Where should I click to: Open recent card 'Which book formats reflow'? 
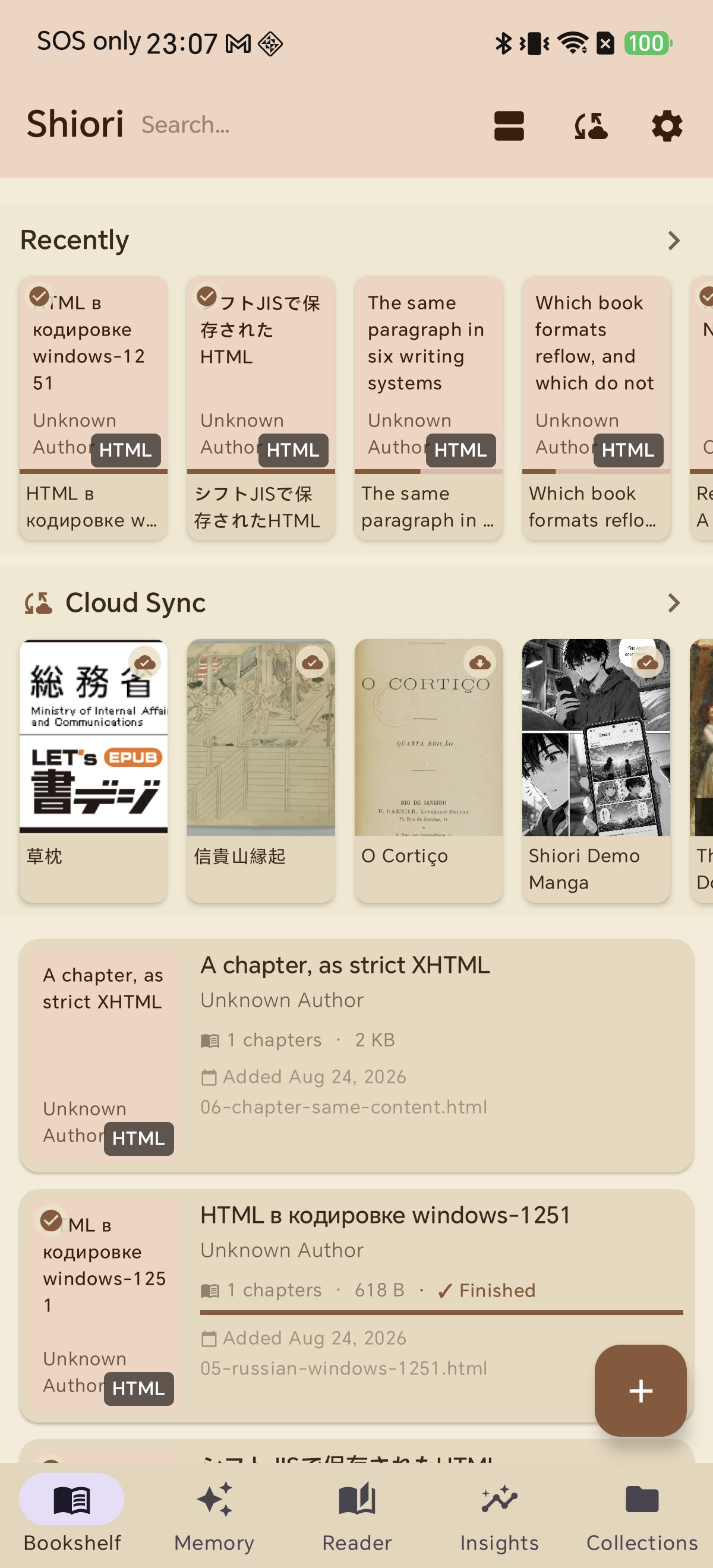[x=595, y=408]
